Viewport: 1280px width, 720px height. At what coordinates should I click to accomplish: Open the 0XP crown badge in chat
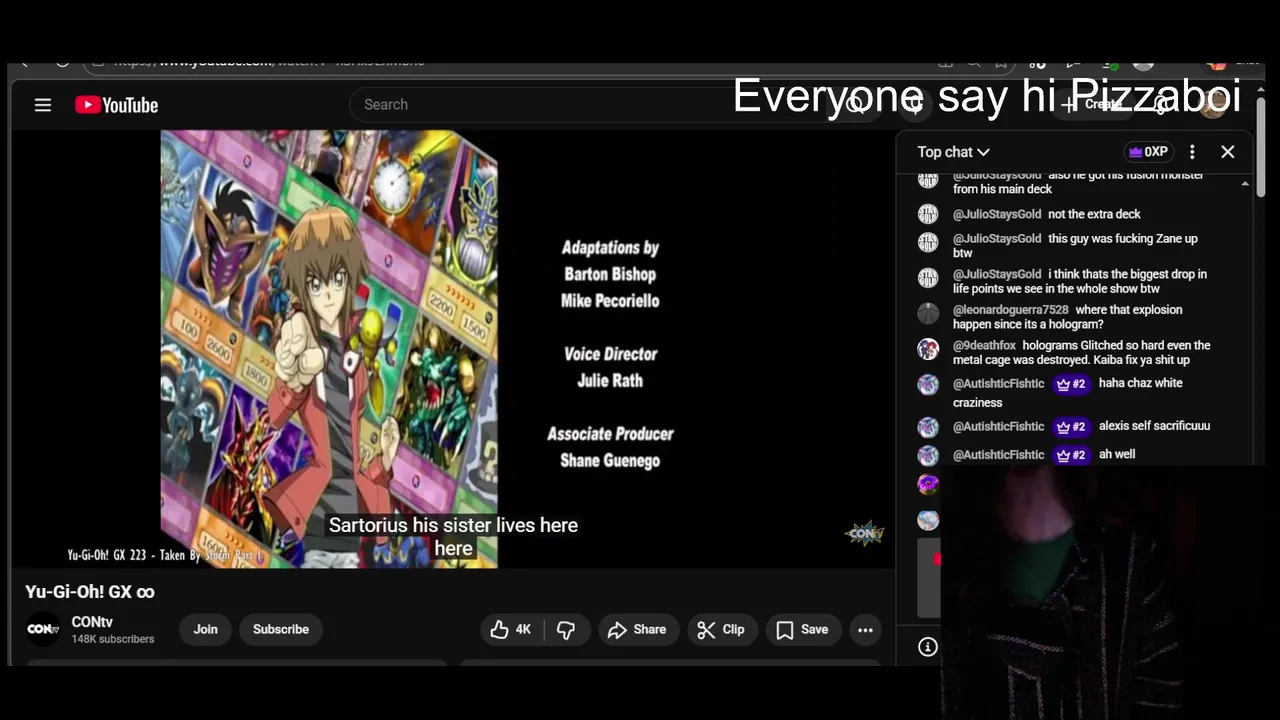tap(1148, 152)
